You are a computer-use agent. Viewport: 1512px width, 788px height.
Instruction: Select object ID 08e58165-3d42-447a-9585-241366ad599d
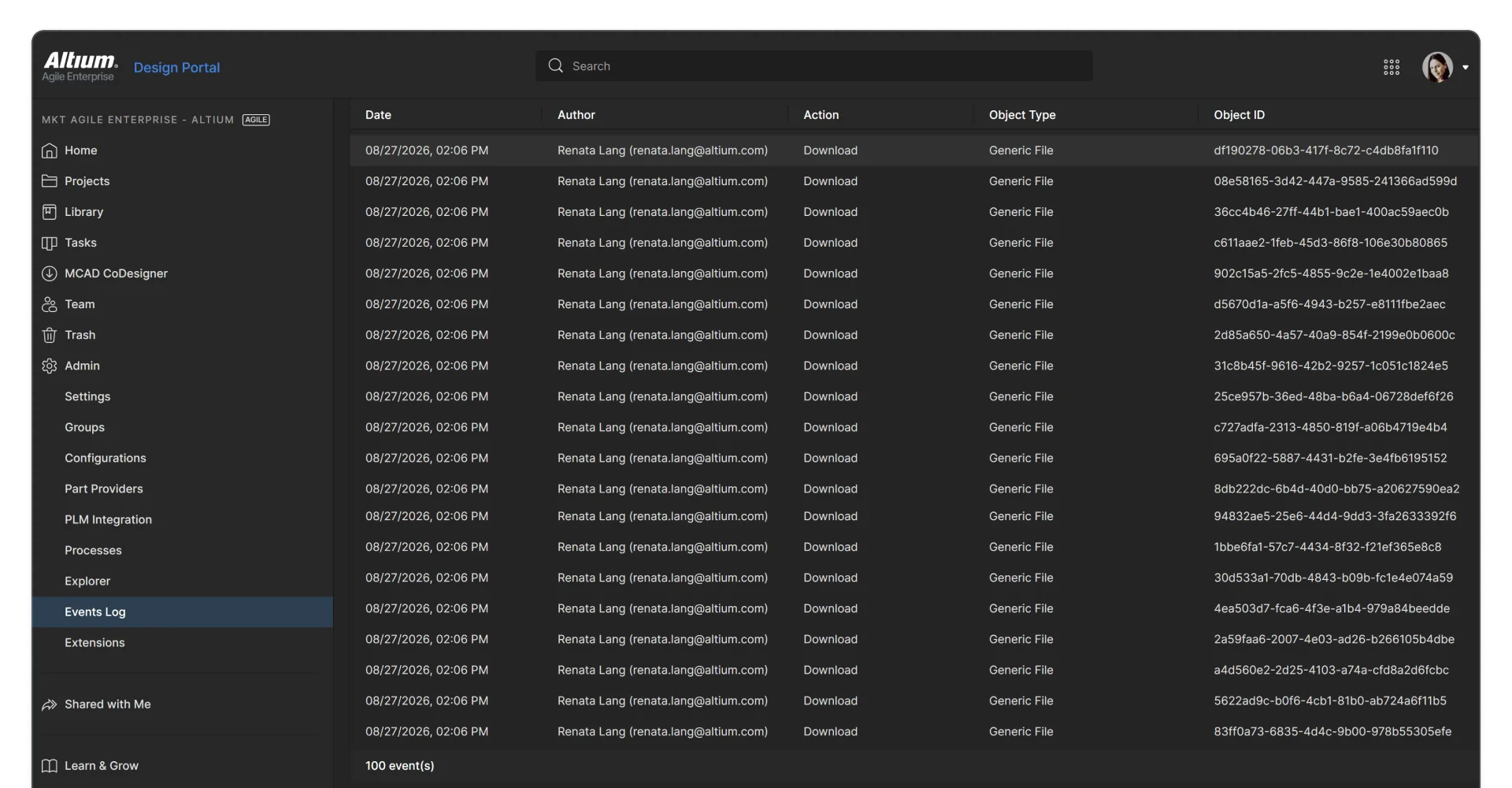click(1336, 181)
